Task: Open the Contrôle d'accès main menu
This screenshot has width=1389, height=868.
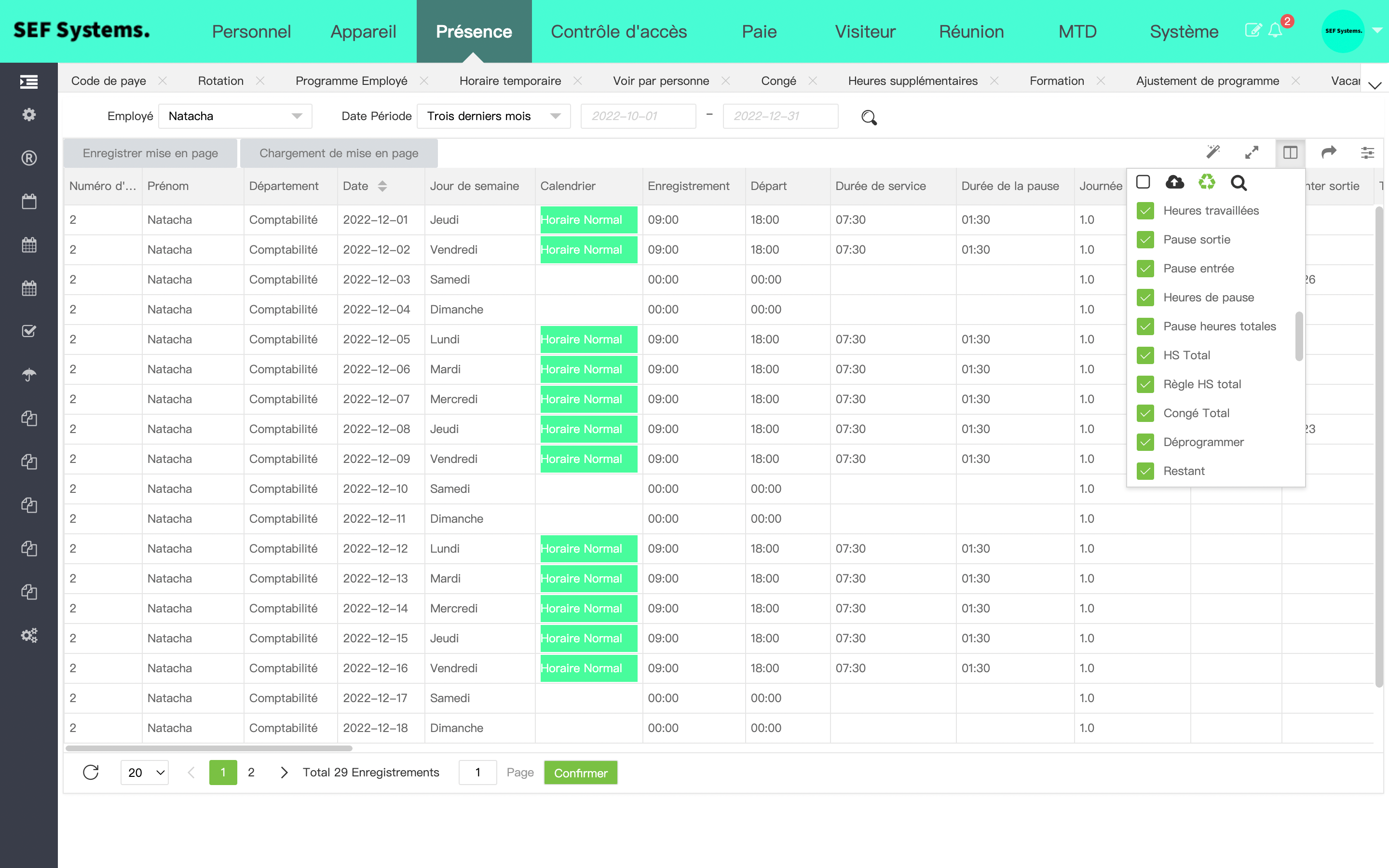Action: 618,31
